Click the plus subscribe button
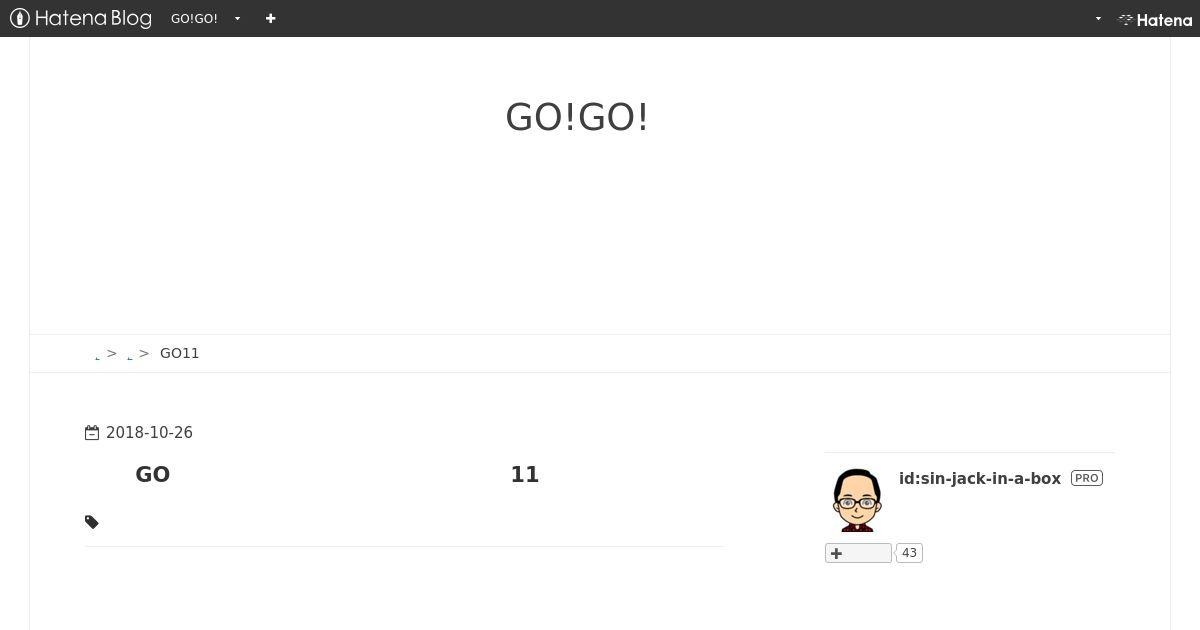Screen dimensions: 1200x630 (x=858, y=553)
